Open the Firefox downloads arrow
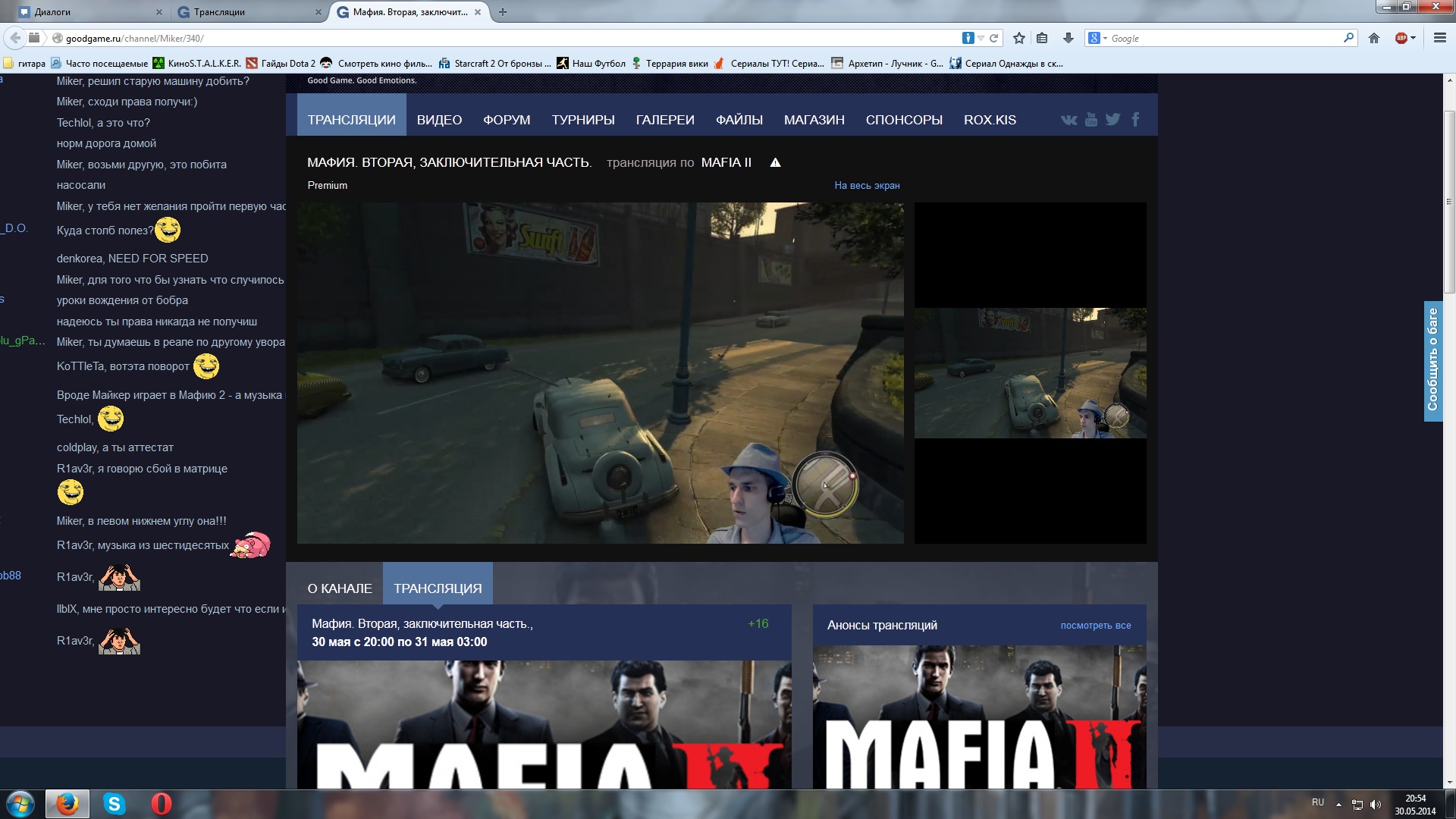 pyautogui.click(x=1068, y=38)
